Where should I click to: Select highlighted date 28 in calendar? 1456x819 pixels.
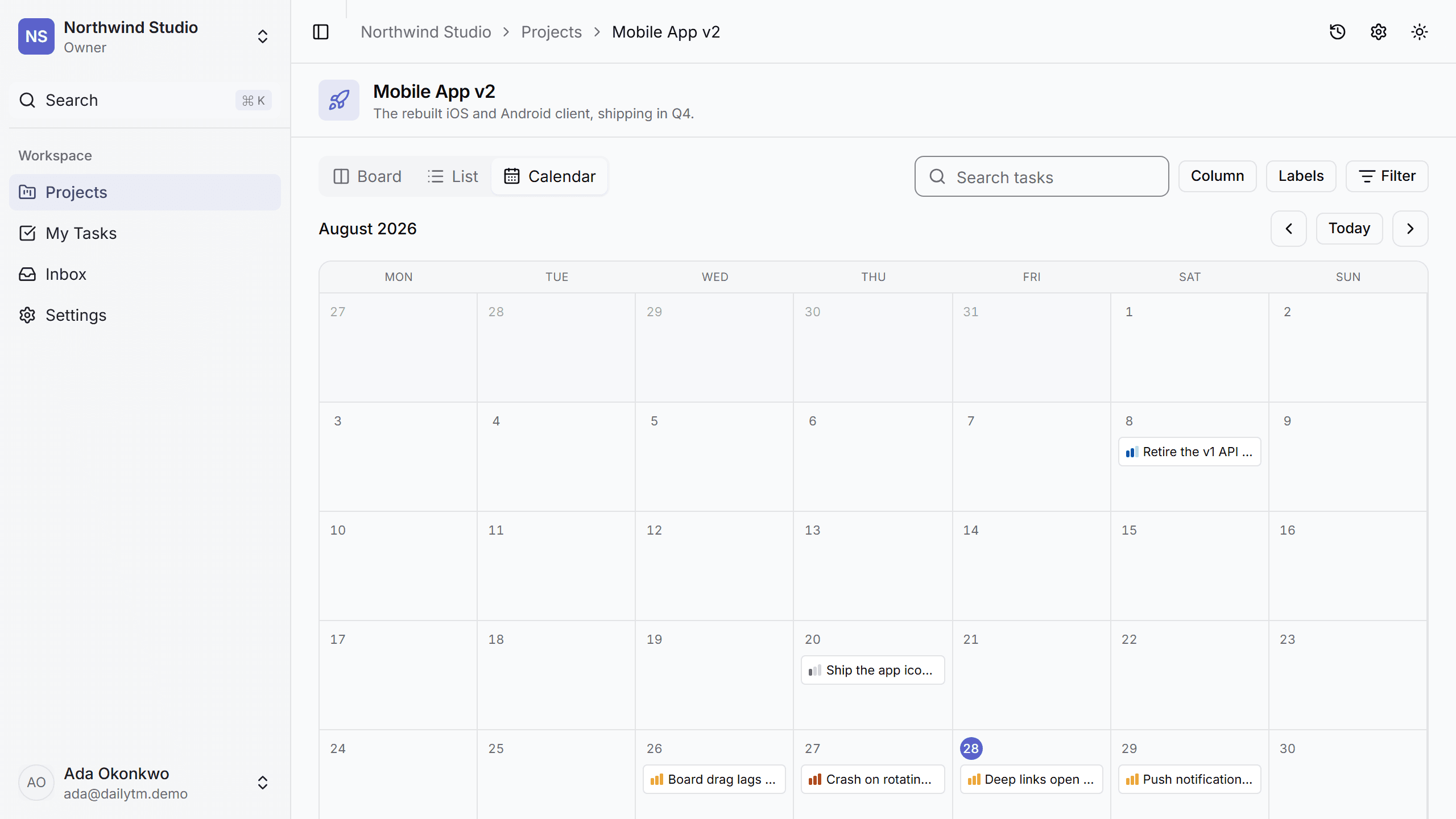click(x=971, y=748)
